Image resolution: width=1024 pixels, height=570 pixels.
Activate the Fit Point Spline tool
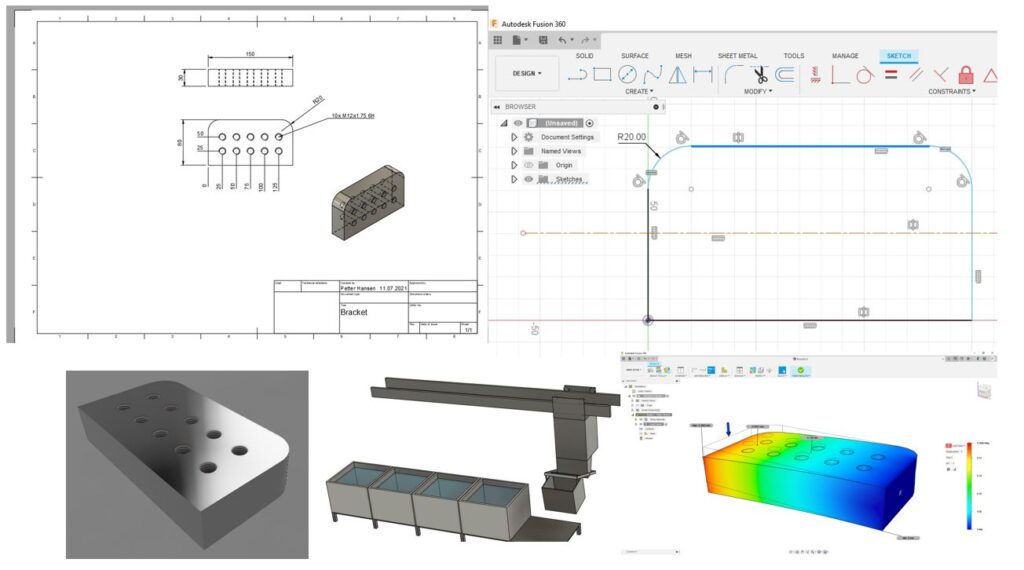click(x=652, y=74)
